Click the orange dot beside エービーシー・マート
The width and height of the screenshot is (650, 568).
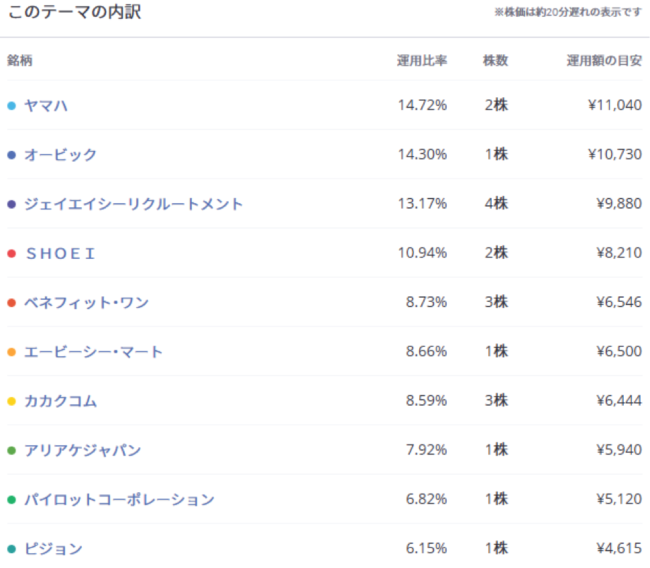pos(11,352)
